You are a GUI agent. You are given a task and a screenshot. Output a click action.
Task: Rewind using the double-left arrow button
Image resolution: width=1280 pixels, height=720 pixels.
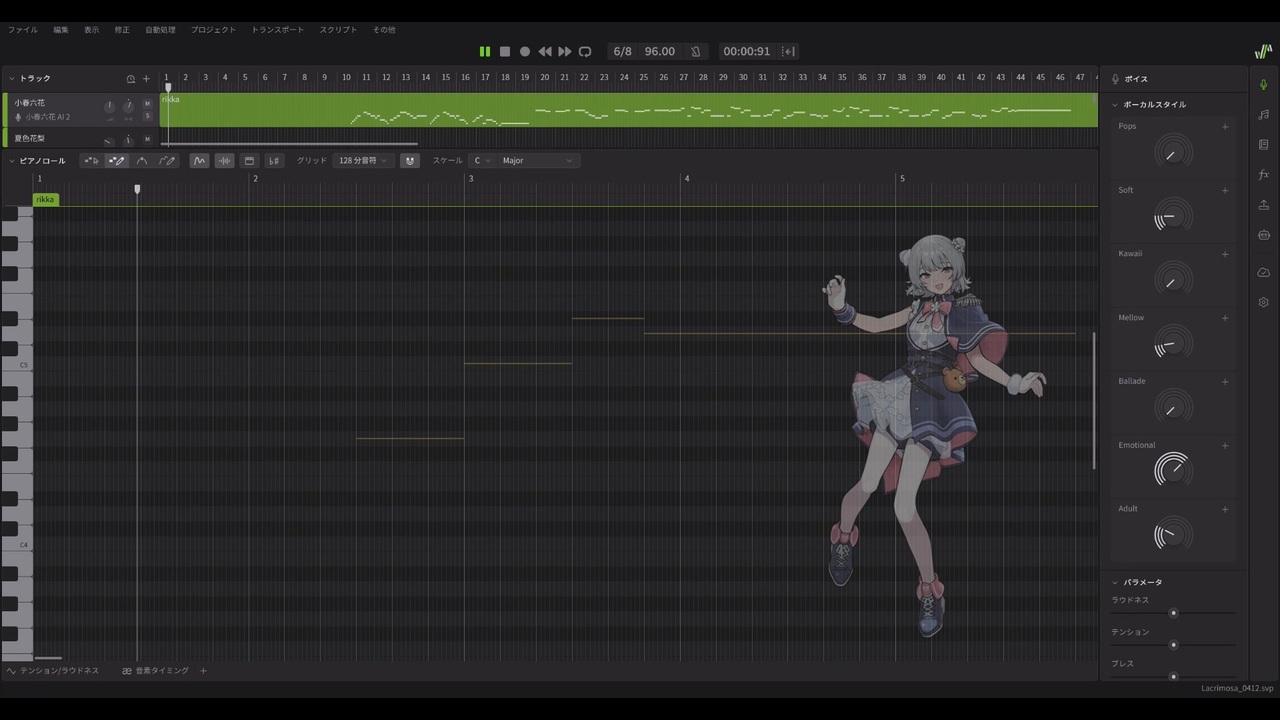[545, 51]
